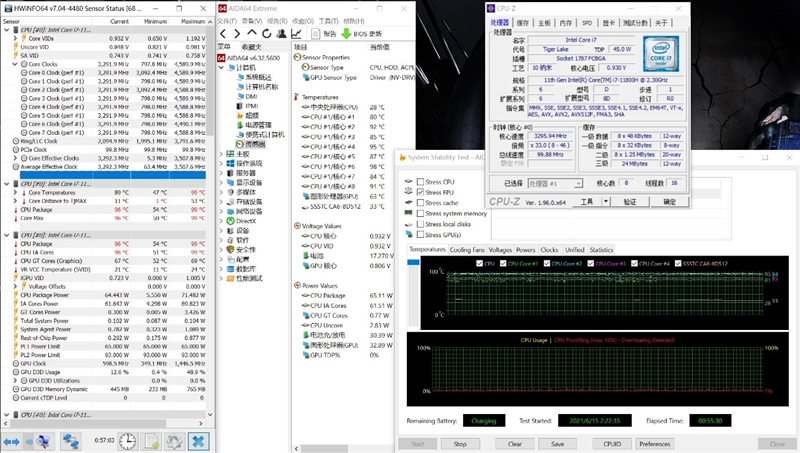Select DirectX item in AIDA64 tree
The width and height of the screenshot is (800, 453).
(241, 221)
